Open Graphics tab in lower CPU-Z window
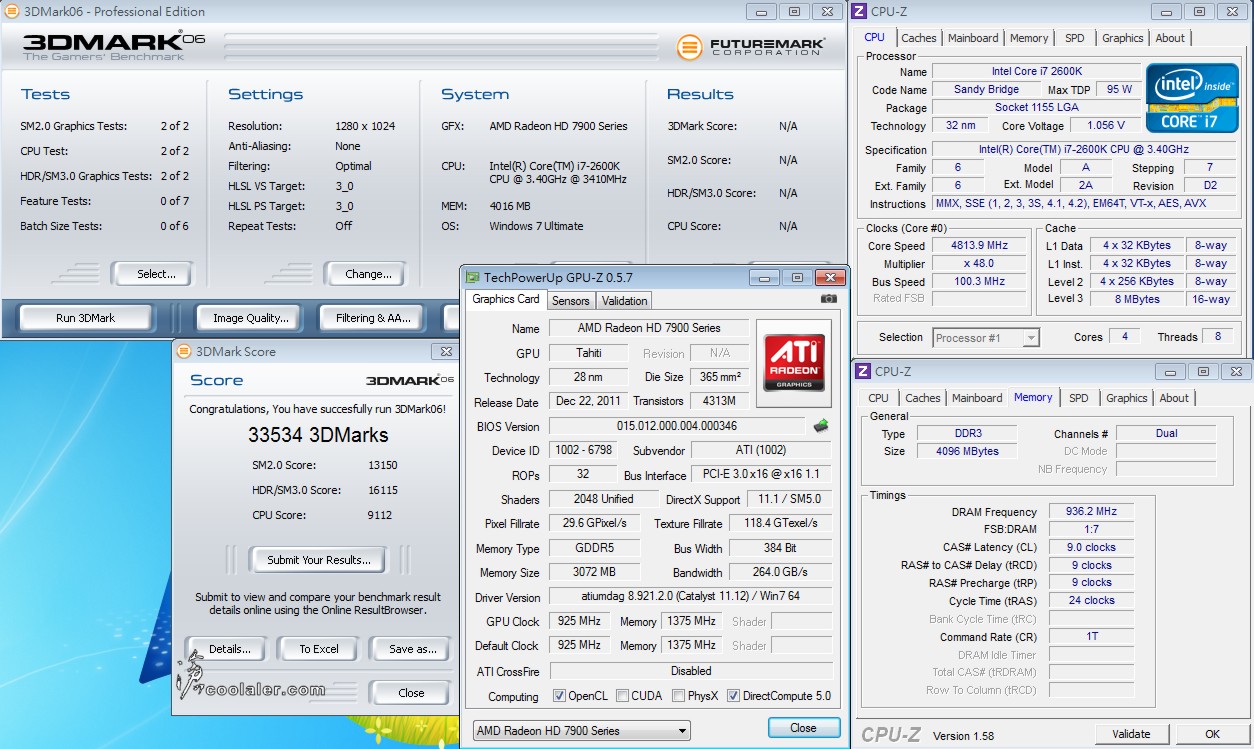The width and height of the screenshot is (1254, 749). coord(1127,398)
